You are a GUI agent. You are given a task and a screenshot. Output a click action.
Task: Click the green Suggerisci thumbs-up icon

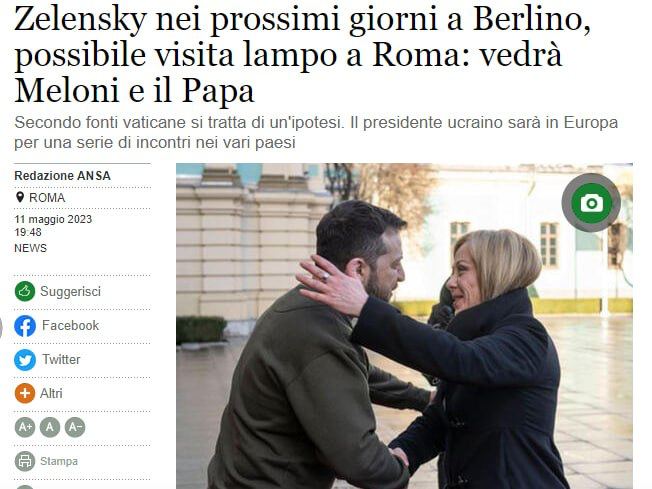[x=25, y=291]
